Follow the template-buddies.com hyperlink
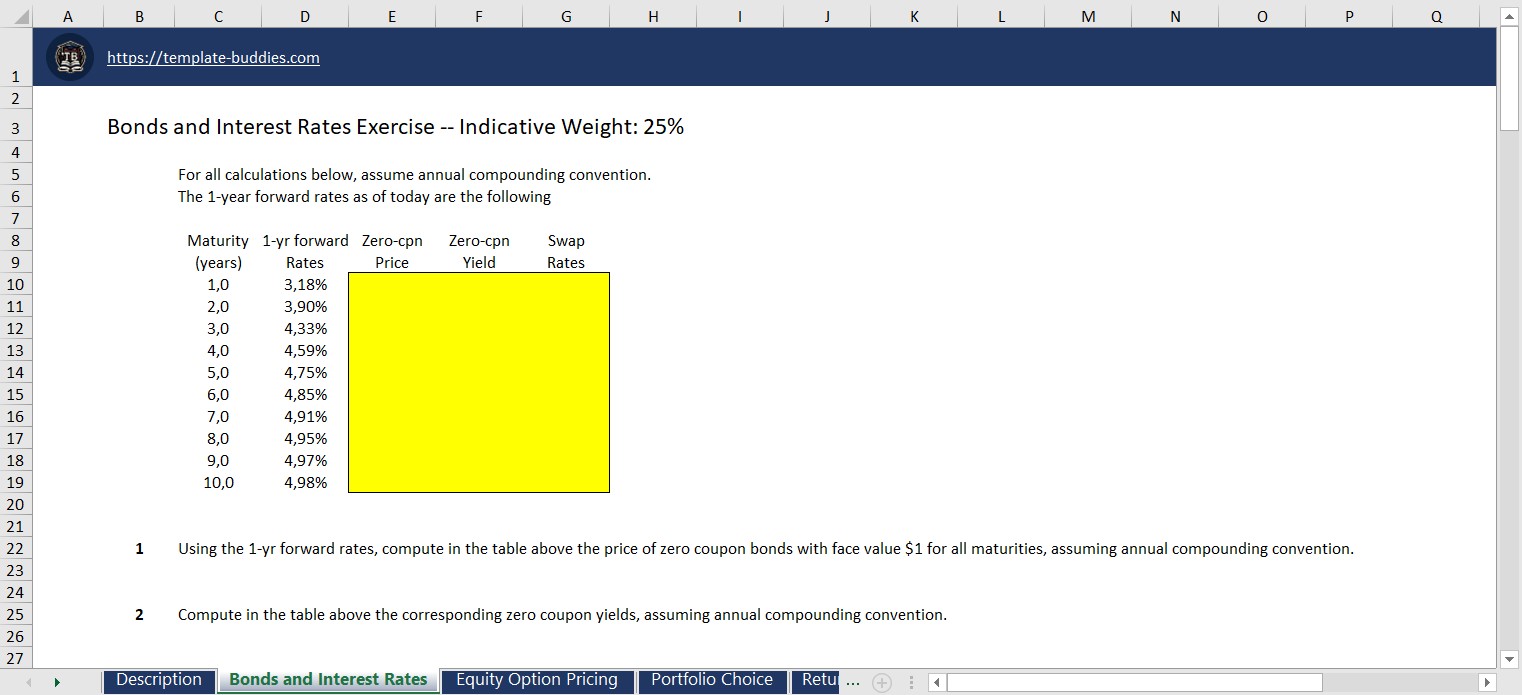 click(213, 57)
